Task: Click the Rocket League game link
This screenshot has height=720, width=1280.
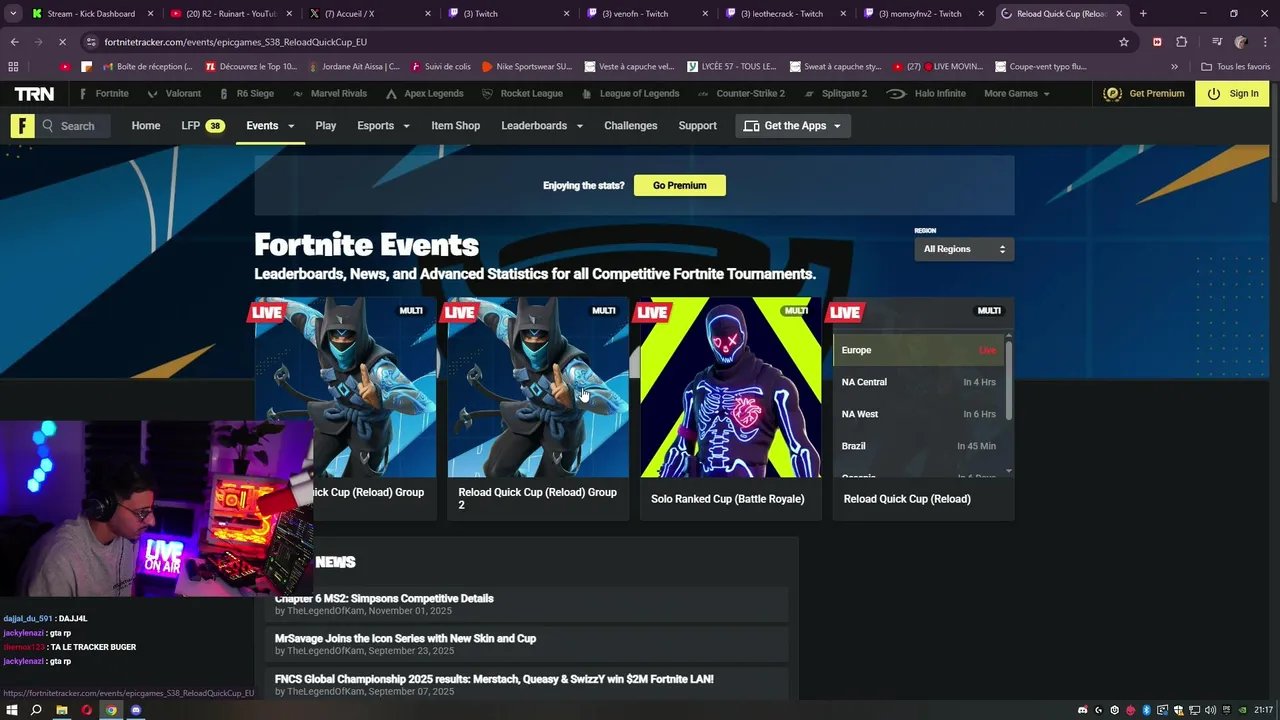Action: point(522,94)
